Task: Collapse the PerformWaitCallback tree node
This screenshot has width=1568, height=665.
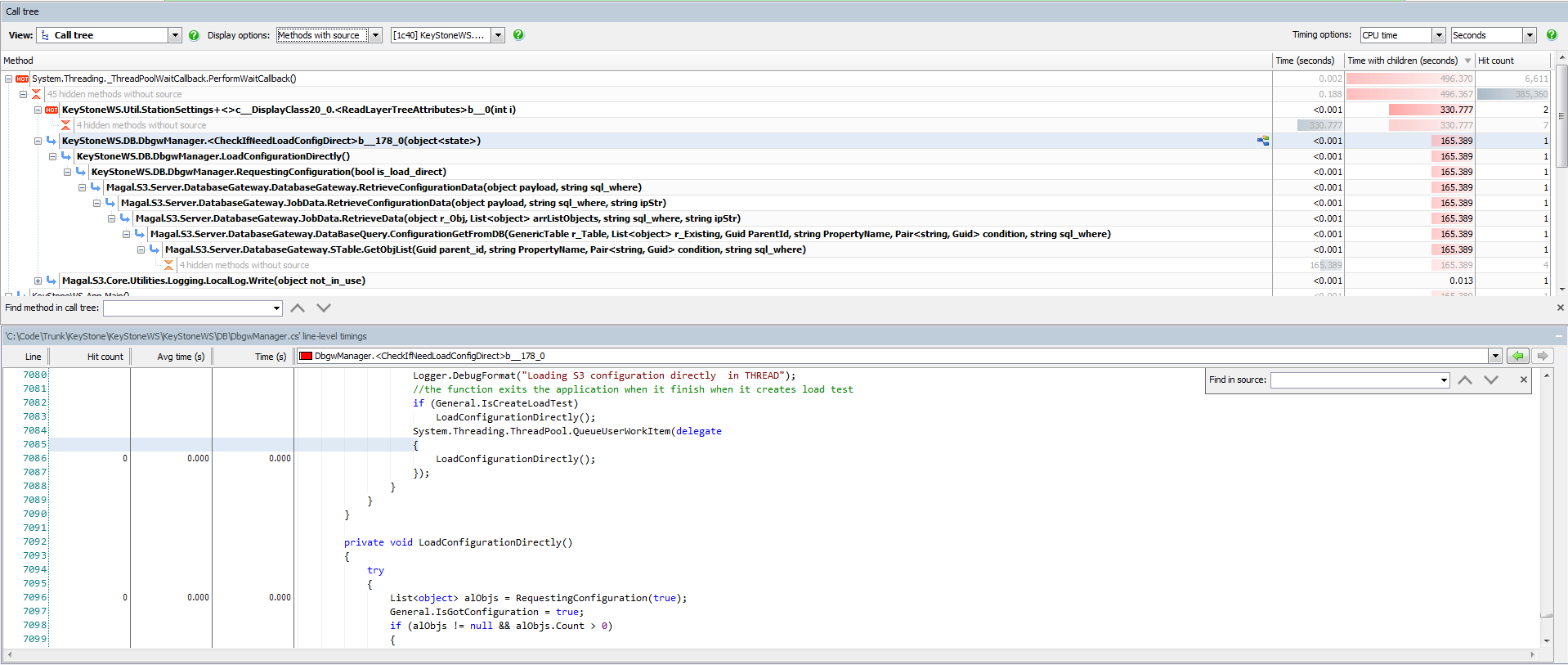Action: [8, 79]
